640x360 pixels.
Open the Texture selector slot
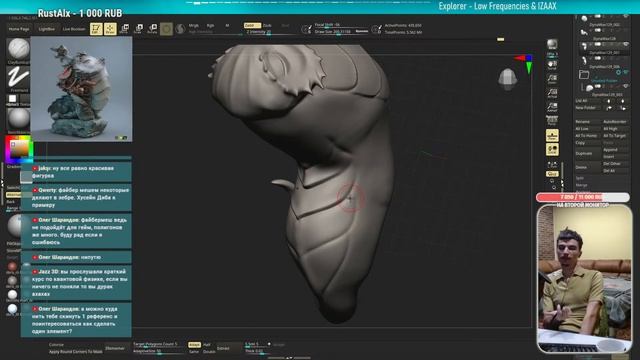25,99
